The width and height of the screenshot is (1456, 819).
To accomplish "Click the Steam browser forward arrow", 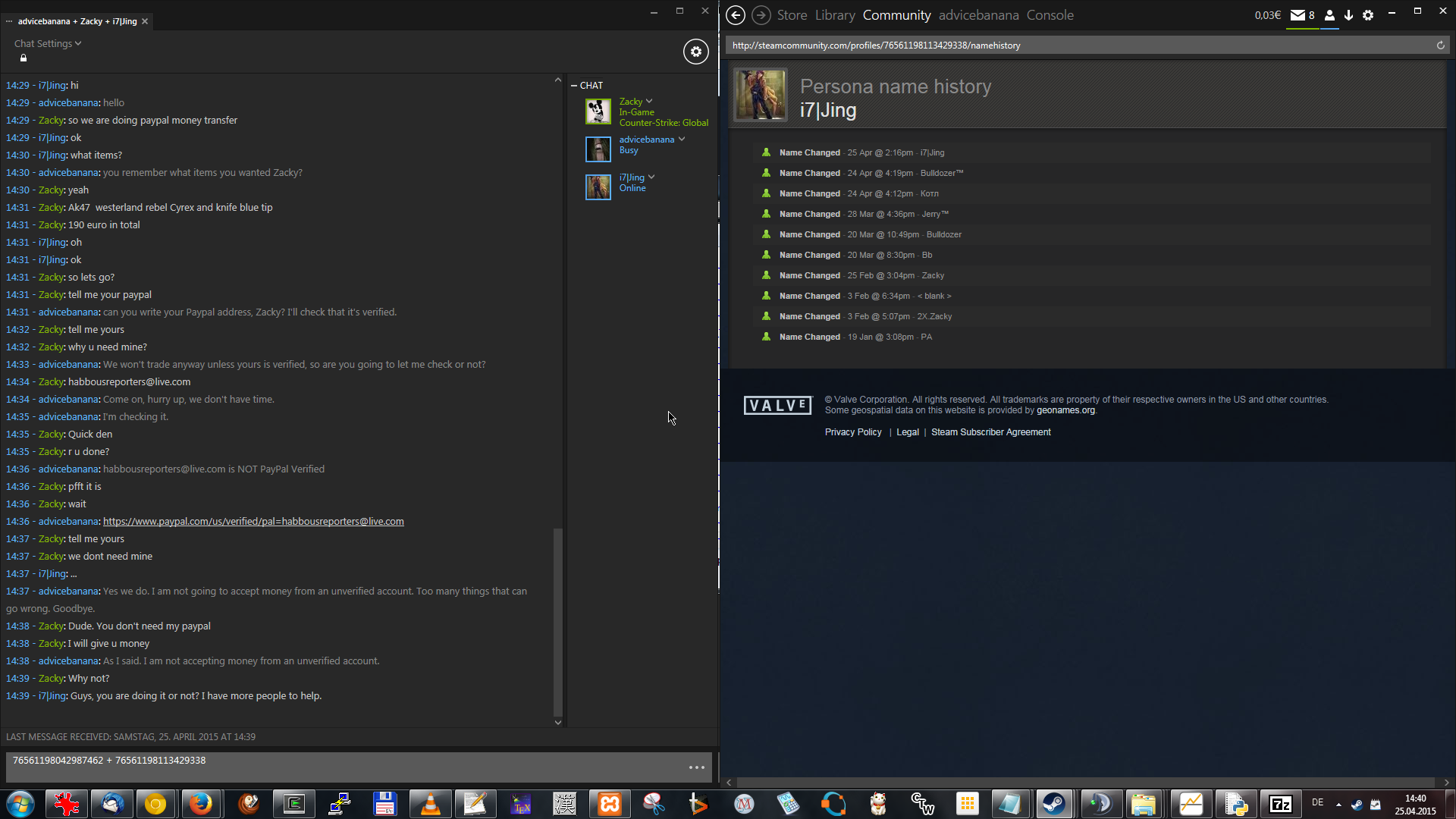I will click(761, 15).
